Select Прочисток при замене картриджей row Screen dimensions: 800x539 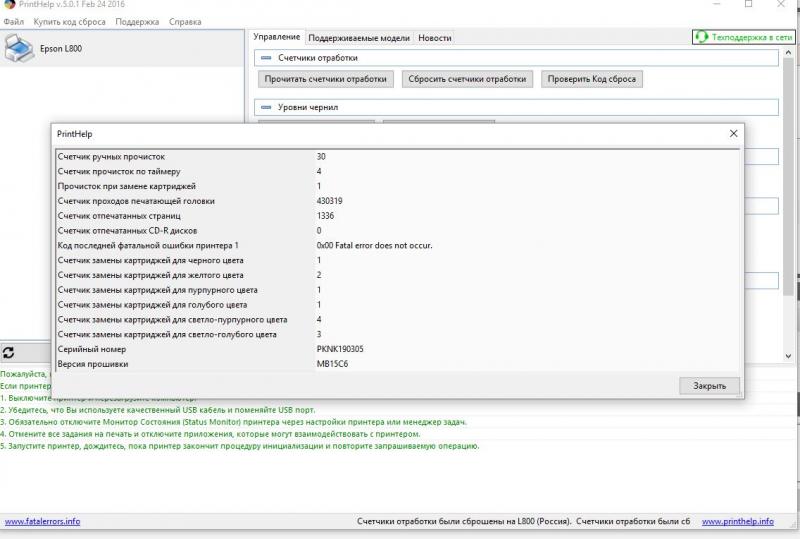coord(397,186)
